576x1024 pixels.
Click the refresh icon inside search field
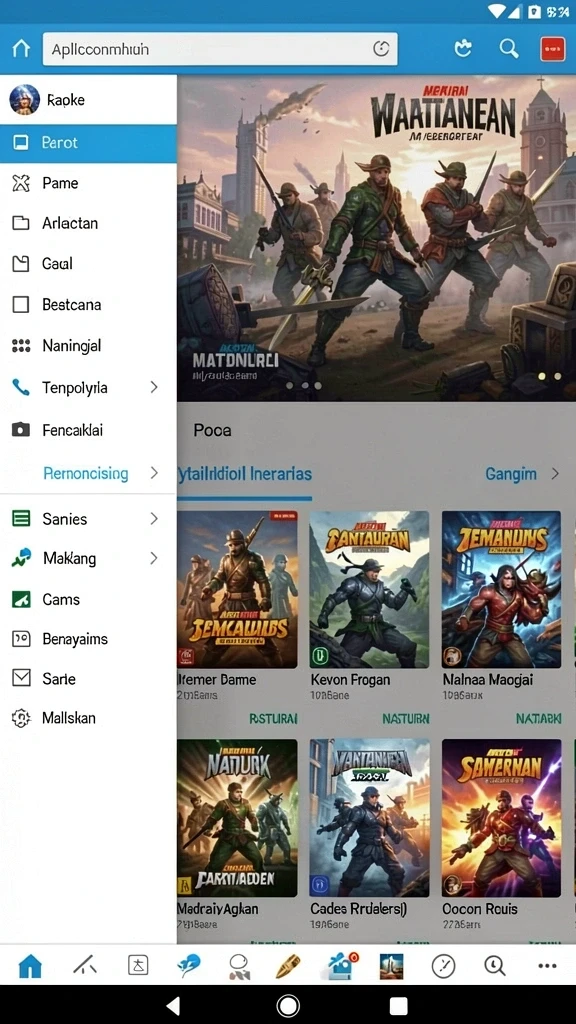pyautogui.click(x=381, y=49)
